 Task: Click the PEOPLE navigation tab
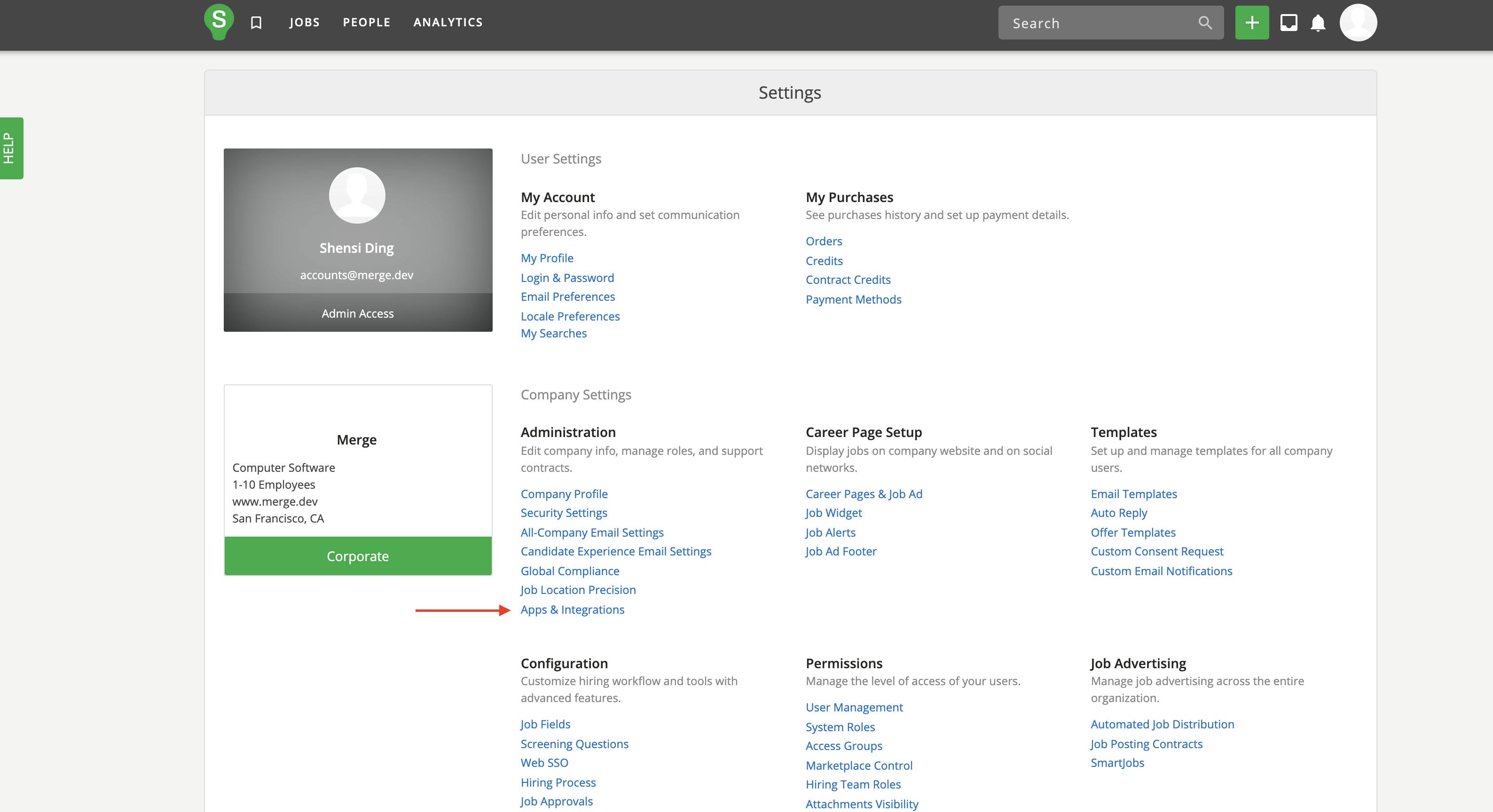[366, 22]
